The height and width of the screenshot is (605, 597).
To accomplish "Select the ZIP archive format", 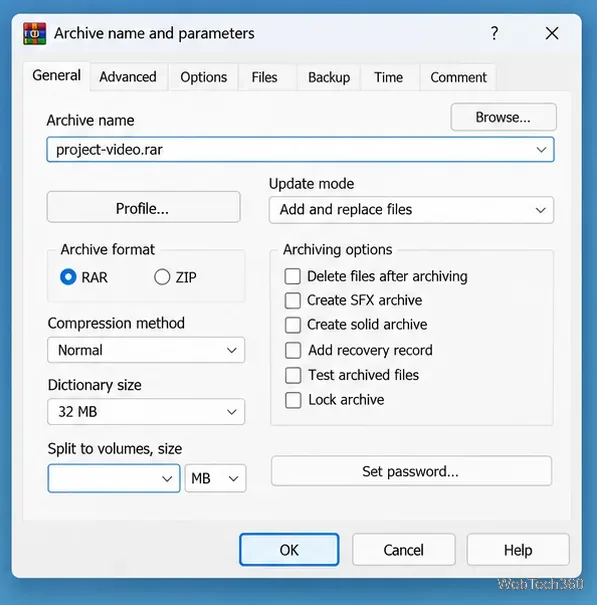I will pyautogui.click(x=162, y=277).
